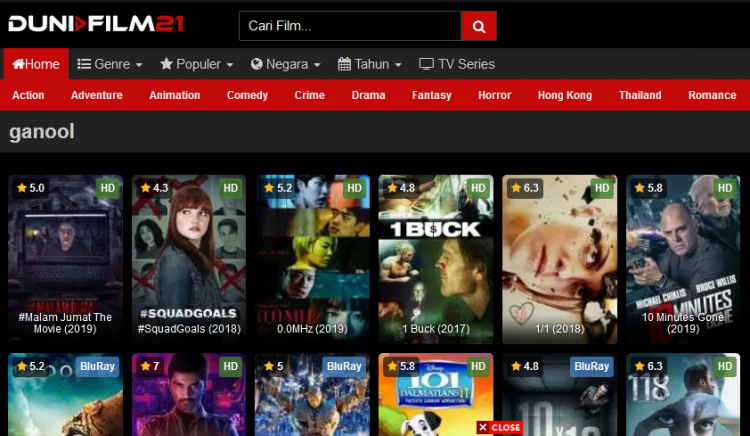Open the #SquadGoals (2018) poster
Image resolution: width=750 pixels, height=436 pixels.
[x=189, y=259]
